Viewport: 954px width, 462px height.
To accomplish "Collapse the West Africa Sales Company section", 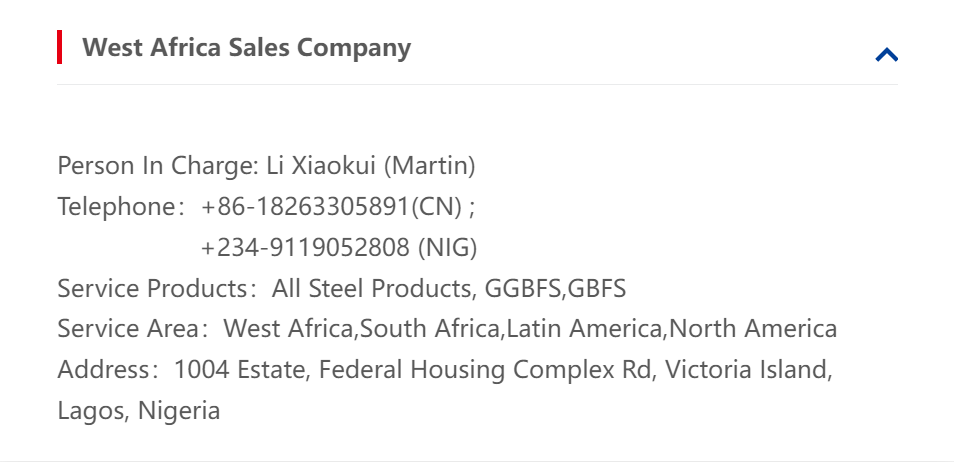I will coord(886,55).
